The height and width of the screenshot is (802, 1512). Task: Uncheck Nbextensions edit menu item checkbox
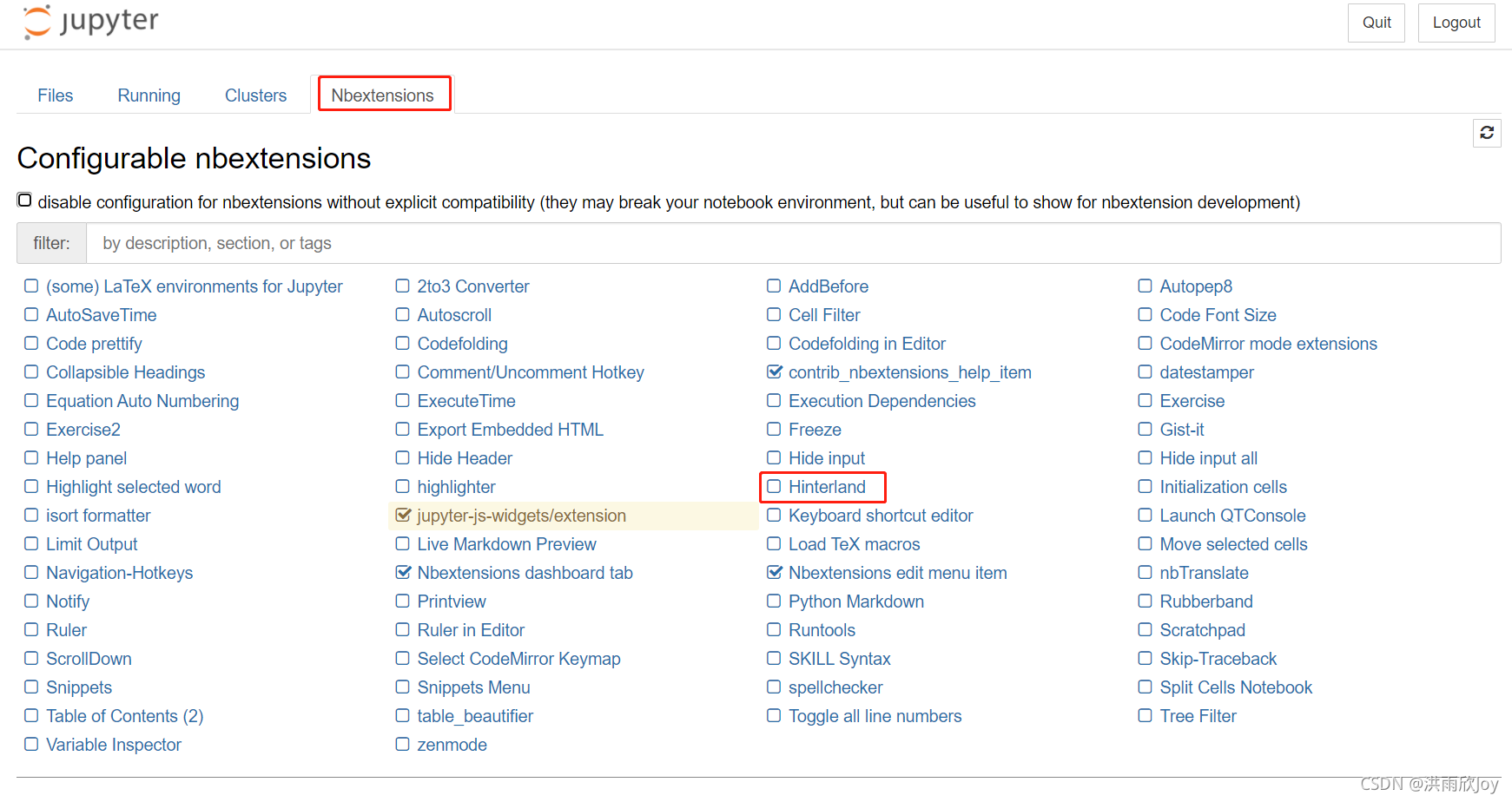point(774,572)
